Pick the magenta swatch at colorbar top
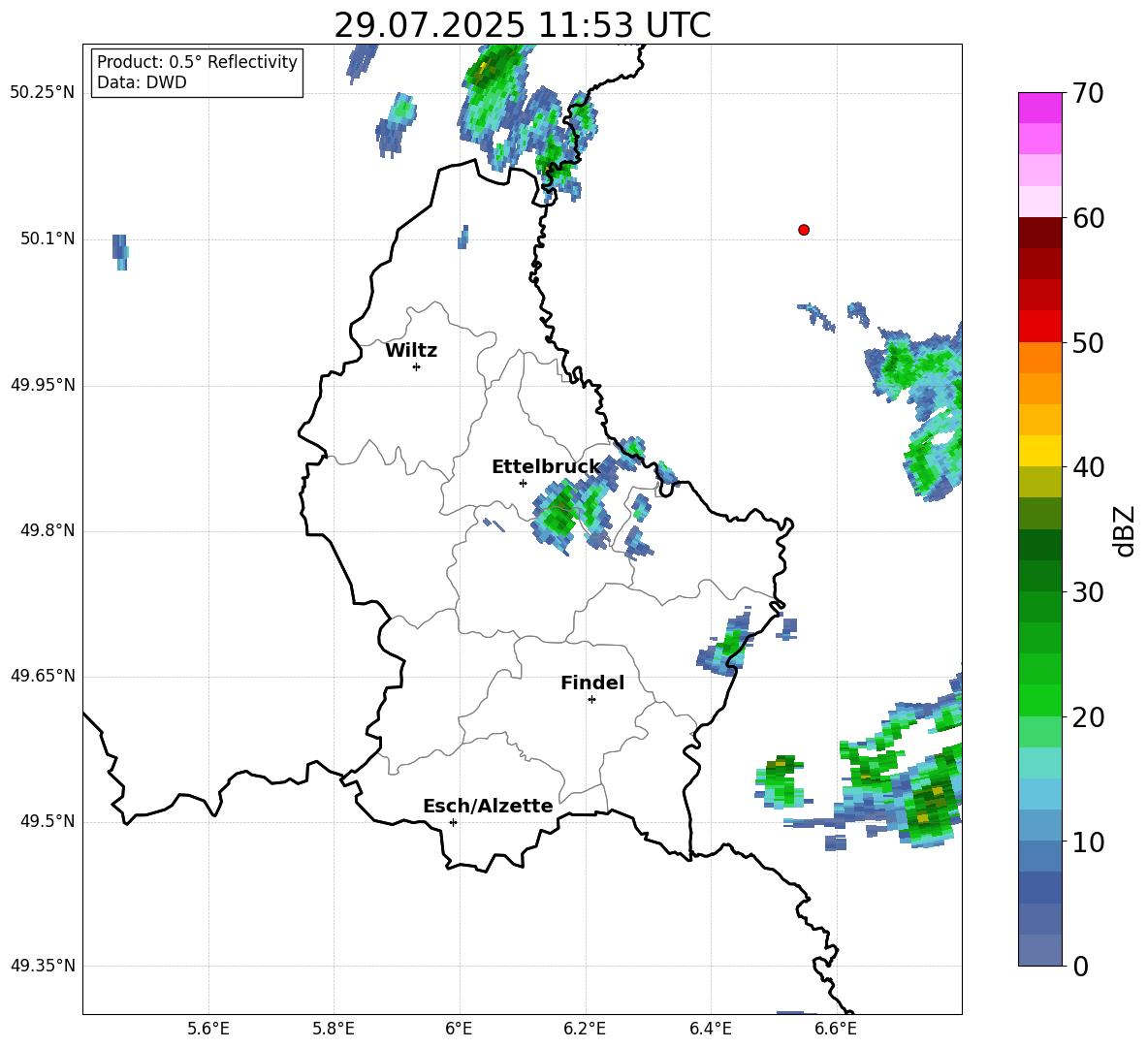This screenshot has height=1048, width=1148. click(x=1039, y=108)
